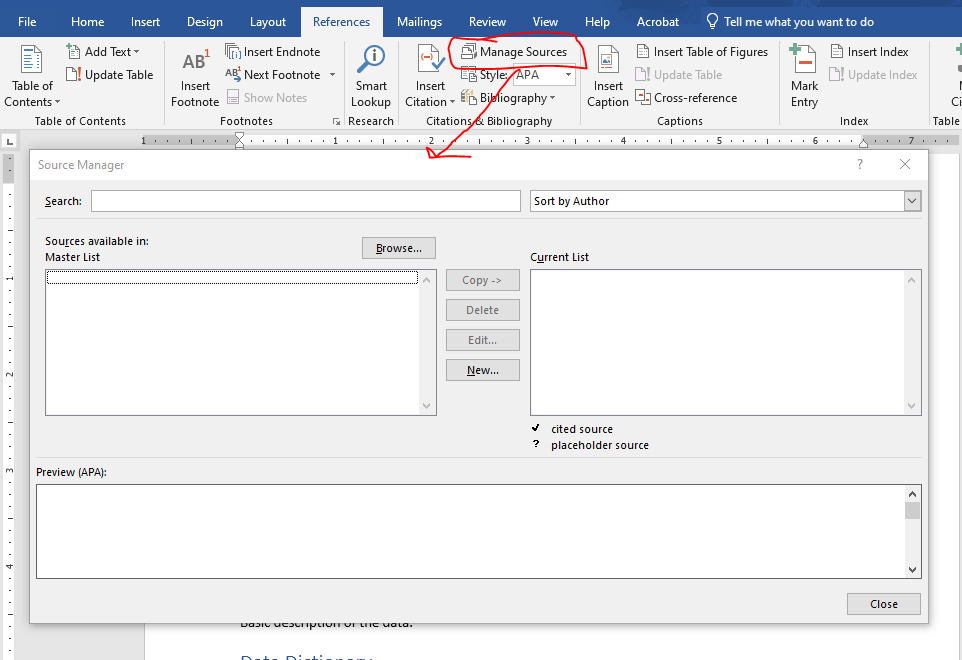This screenshot has width=962, height=660.
Task: Switch to the Mailings tab
Action: (419, 22)
